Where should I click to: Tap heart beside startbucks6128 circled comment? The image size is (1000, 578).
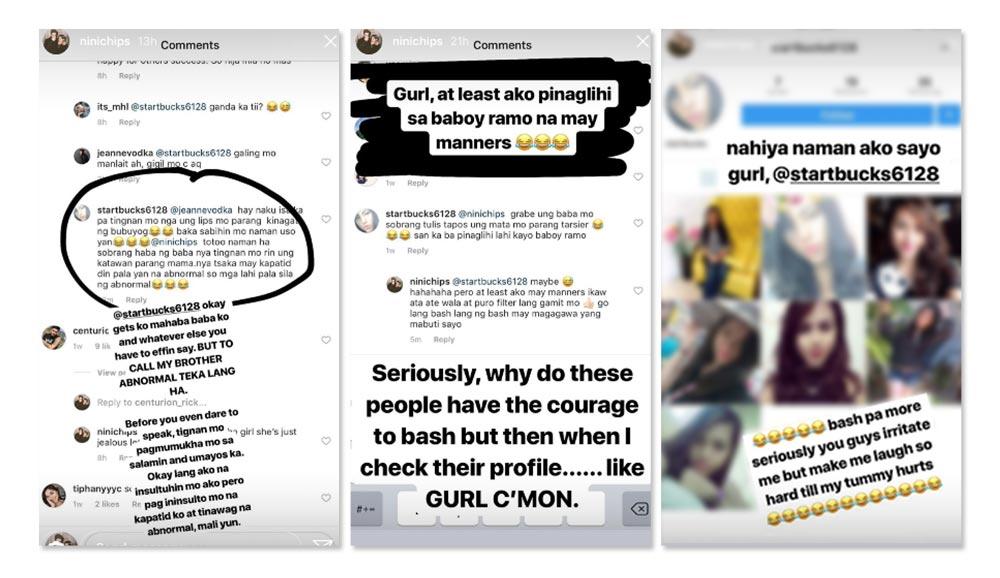[x=326, y=219]
